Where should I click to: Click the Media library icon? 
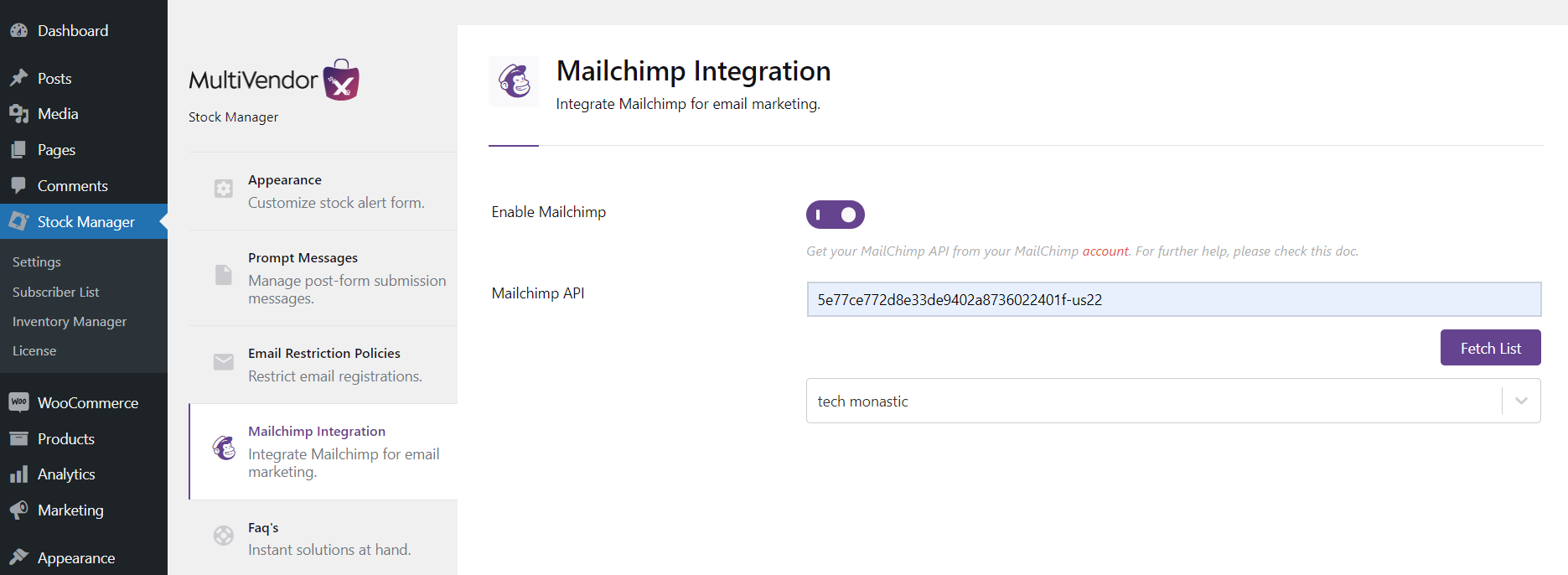[18, 114]
